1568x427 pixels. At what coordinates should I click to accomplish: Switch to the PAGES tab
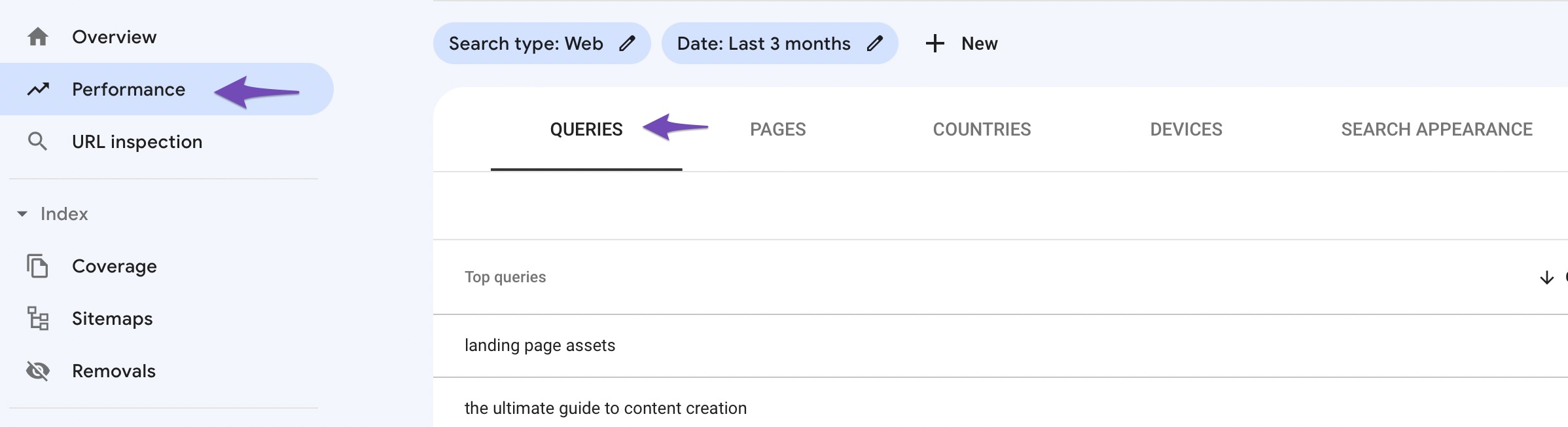click(777, 130)
